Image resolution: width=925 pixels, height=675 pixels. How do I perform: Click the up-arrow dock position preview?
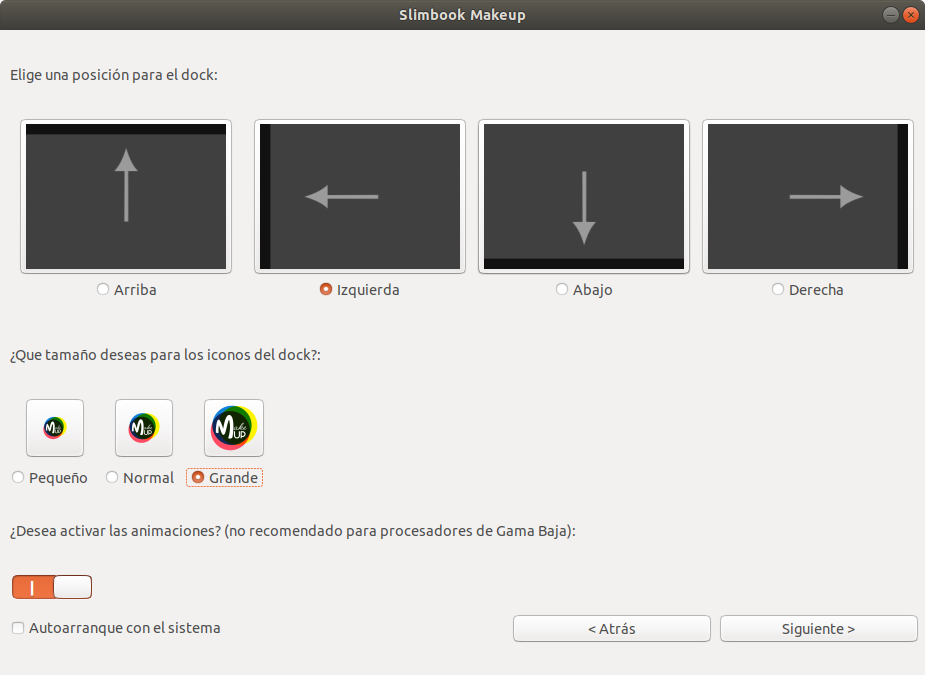pyautogui.click(x=125, y=197)
